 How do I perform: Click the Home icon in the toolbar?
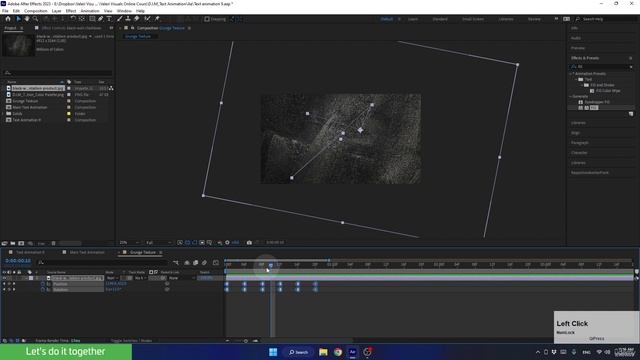pos(8,19)
